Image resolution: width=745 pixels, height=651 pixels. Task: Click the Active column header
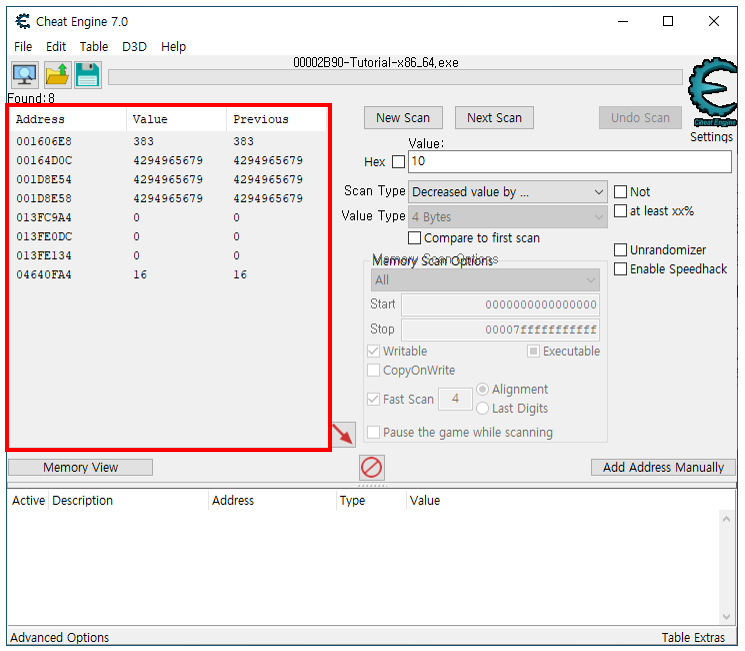[x=29, y=500]
